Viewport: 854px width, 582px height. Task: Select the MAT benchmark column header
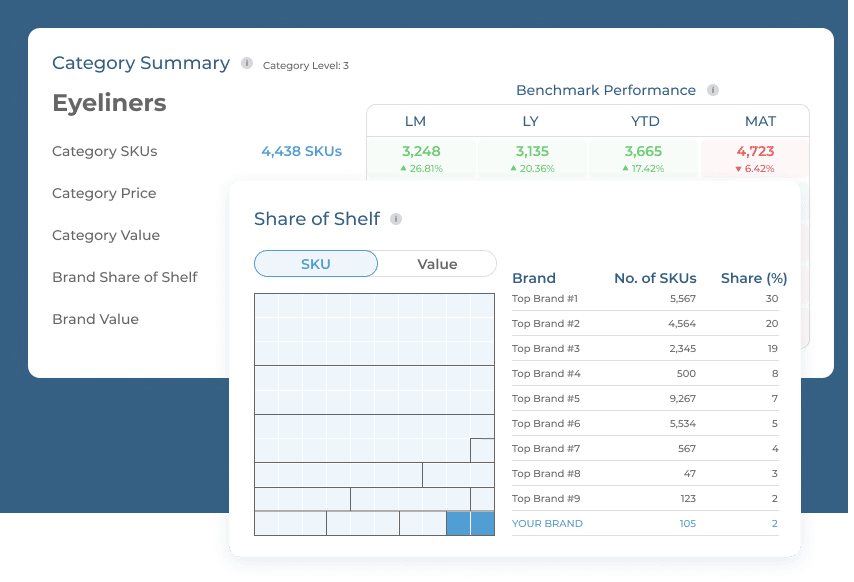point(760,121)
